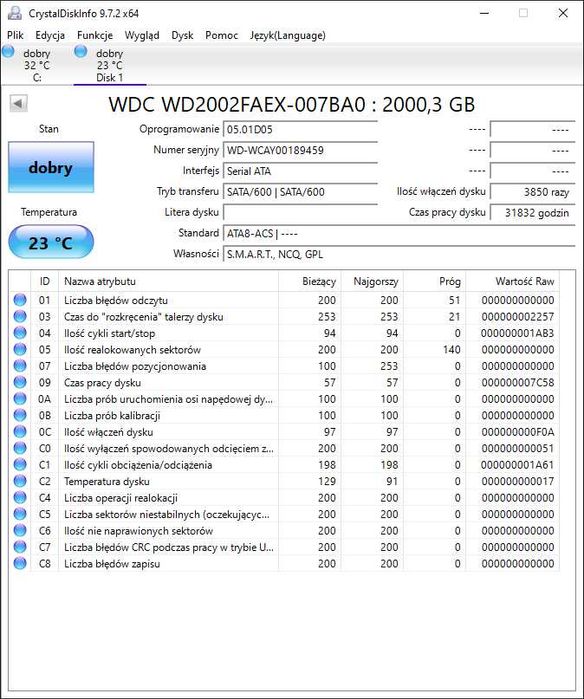This screenshot has height=699, width=584.
Task: Click the status circle for attribute C8
Action: coord(20,563)
